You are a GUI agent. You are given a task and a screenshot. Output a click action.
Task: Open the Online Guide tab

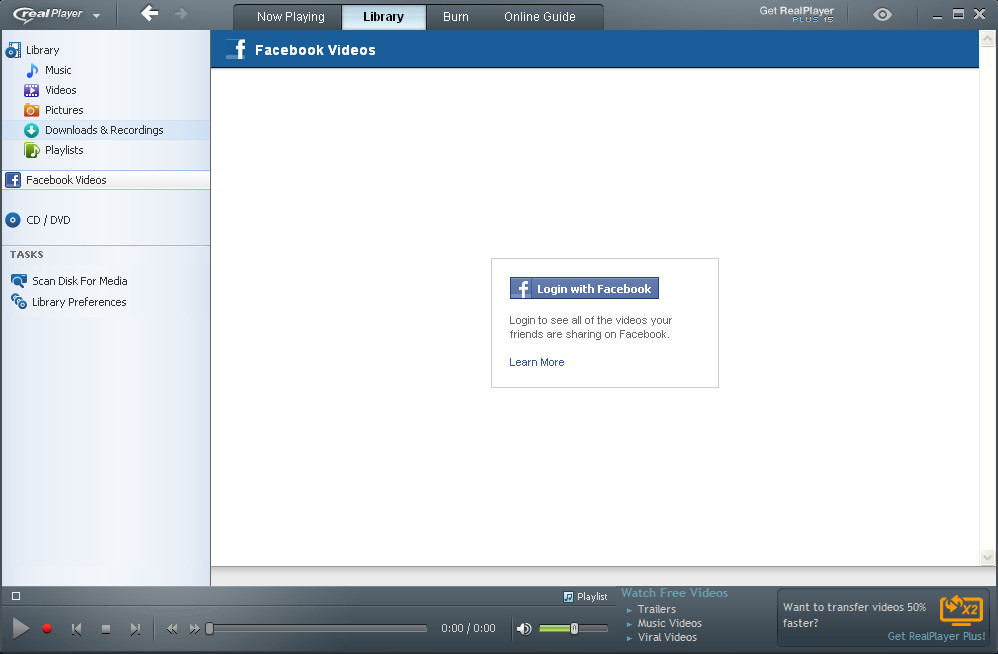click(540, 17)
